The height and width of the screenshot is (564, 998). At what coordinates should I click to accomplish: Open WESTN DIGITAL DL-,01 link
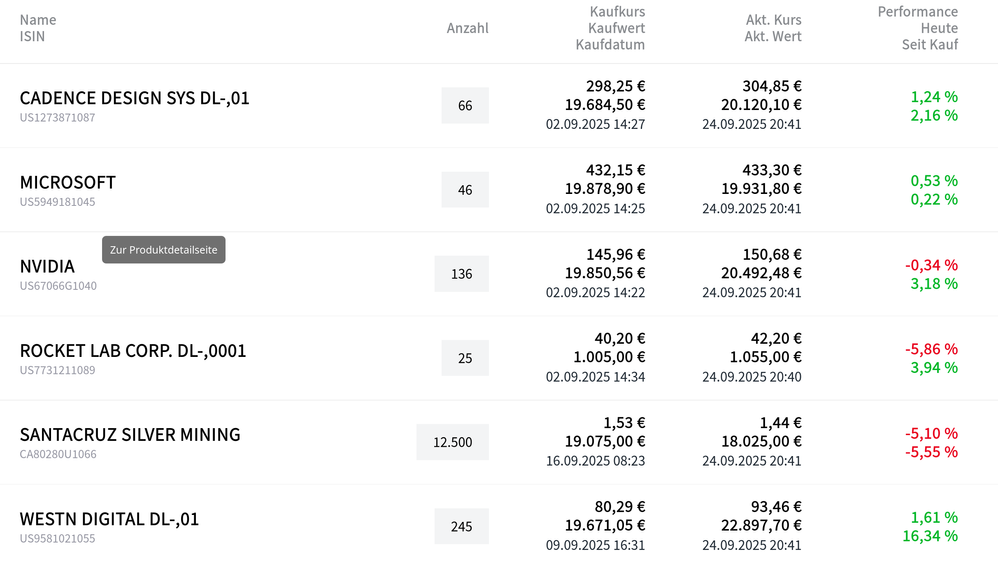(109, 519)
